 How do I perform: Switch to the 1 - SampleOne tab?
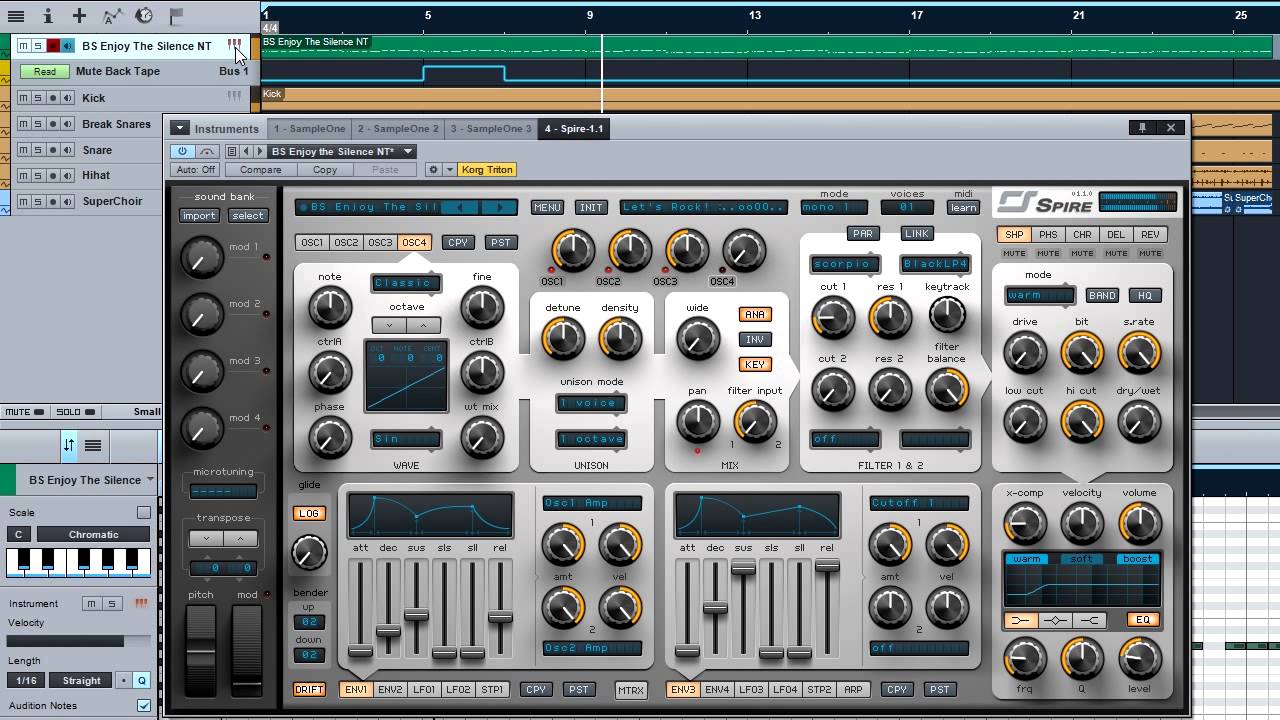(310, 129)
